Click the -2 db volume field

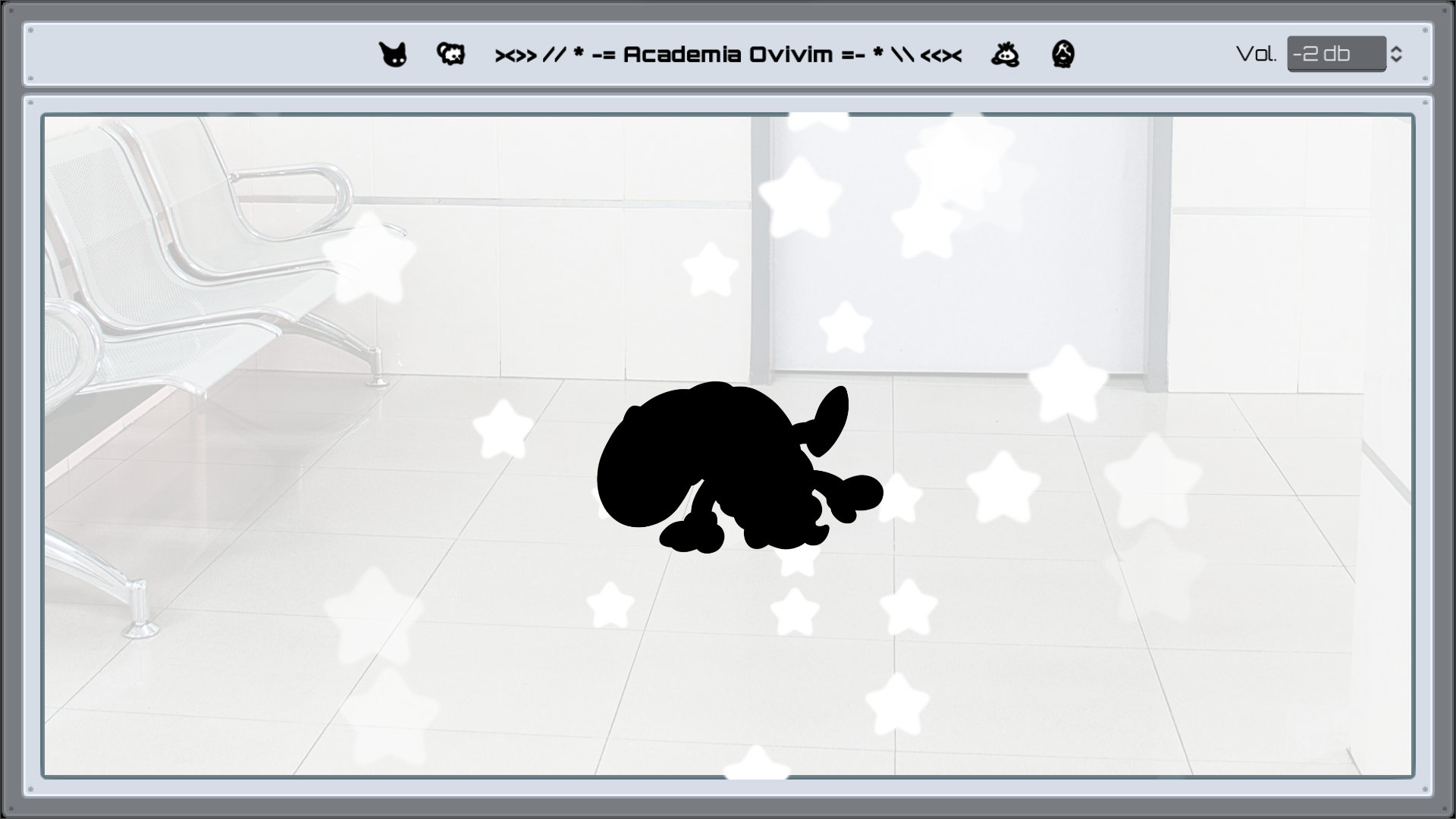1335,54
